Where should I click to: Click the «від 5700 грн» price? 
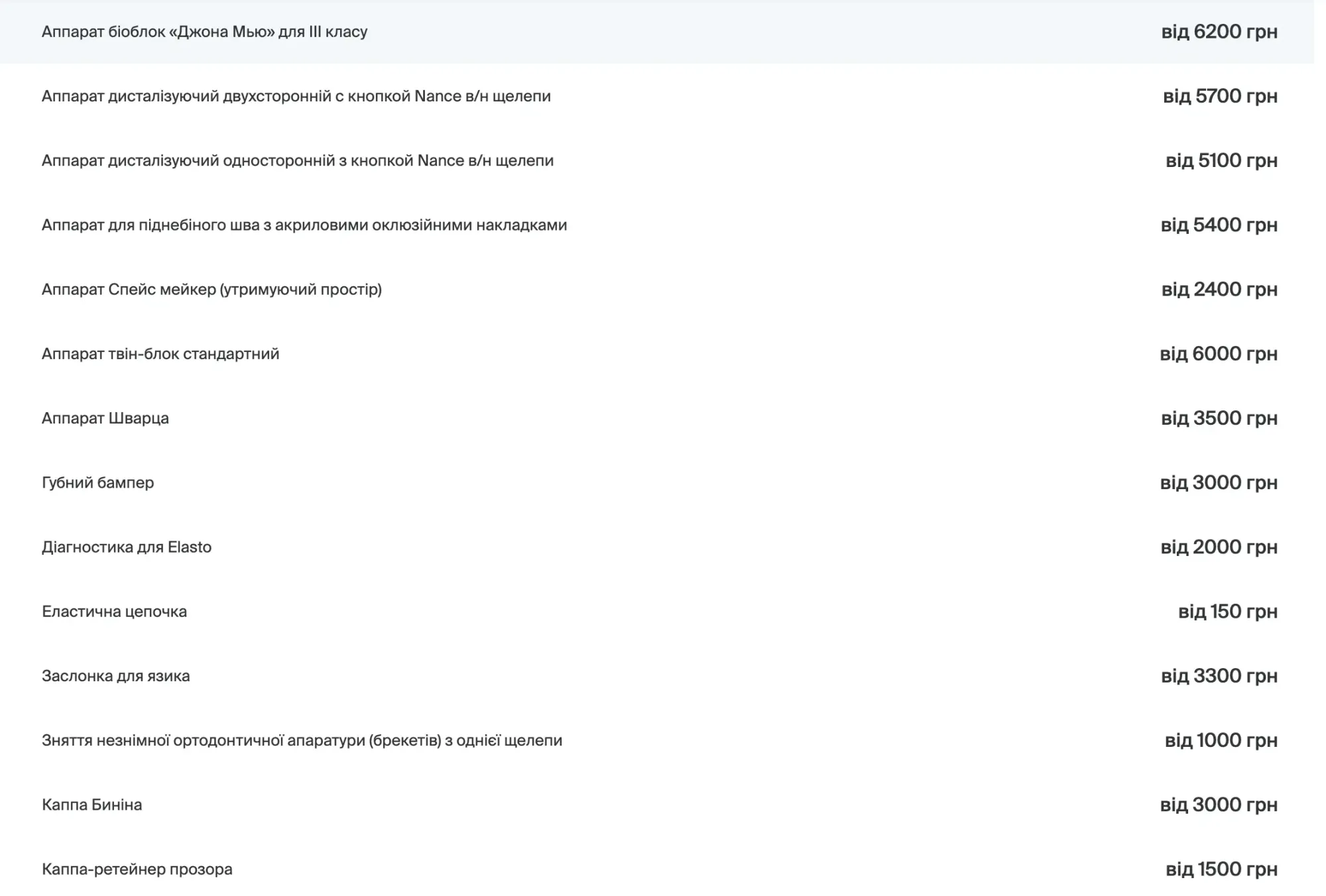click(x=1220, y=96)
